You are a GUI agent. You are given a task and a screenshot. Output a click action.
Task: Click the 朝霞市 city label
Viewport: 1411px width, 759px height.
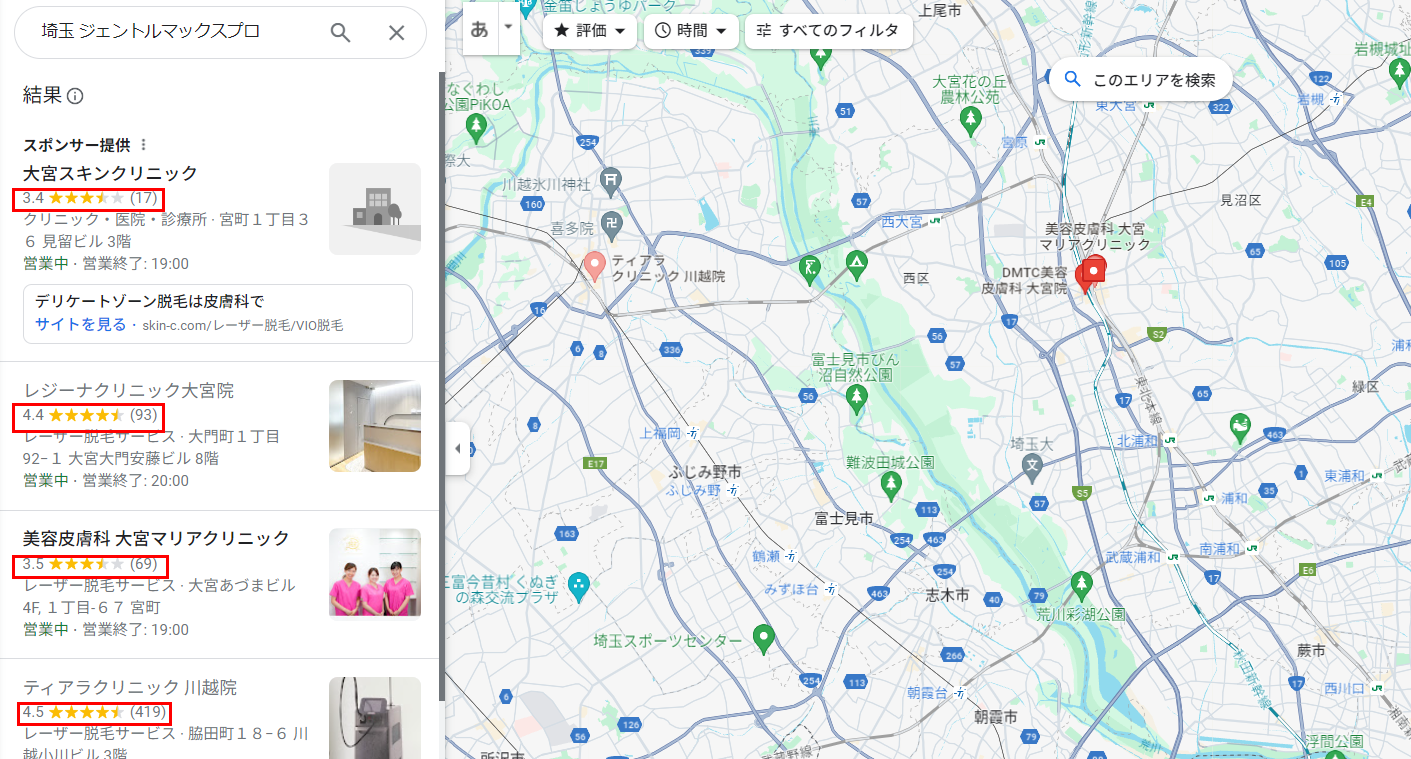click(996, 717)
